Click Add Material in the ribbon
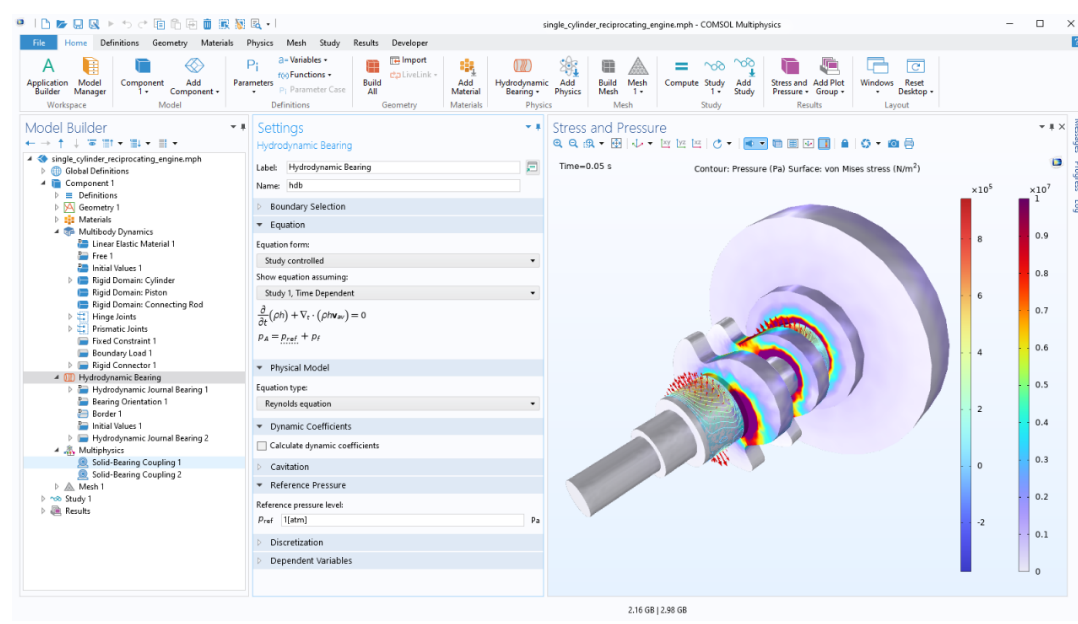Viewport: 1078px width, 624px height. click(465, 76)
